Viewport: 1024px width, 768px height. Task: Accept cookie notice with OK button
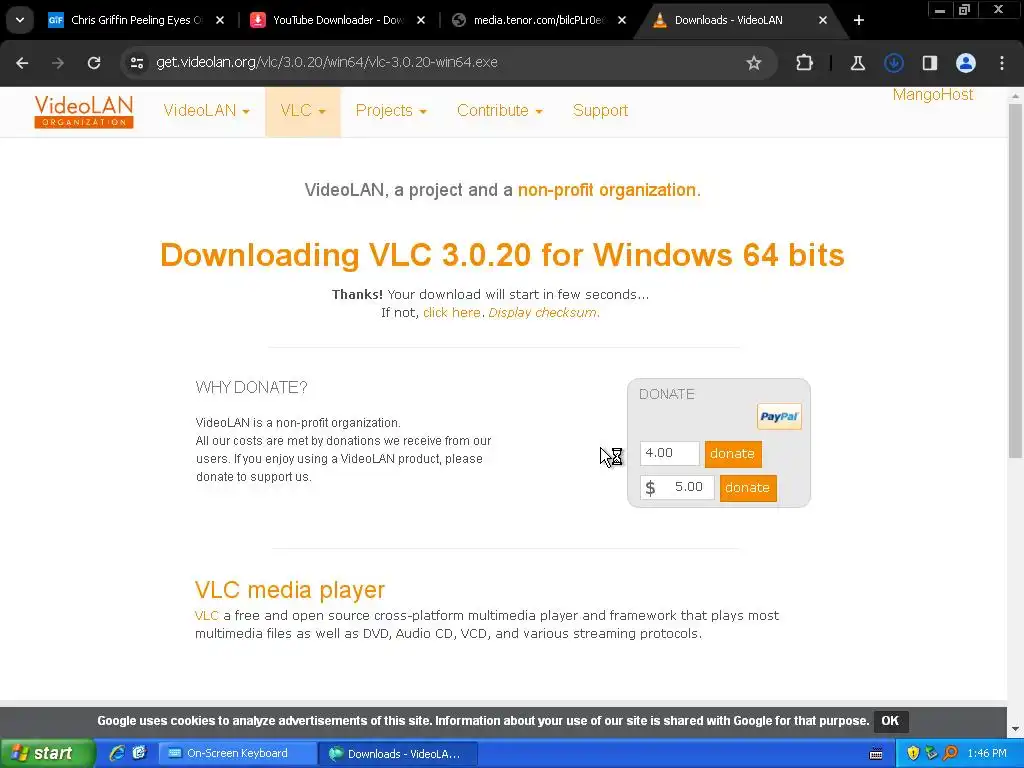(890, 721)
